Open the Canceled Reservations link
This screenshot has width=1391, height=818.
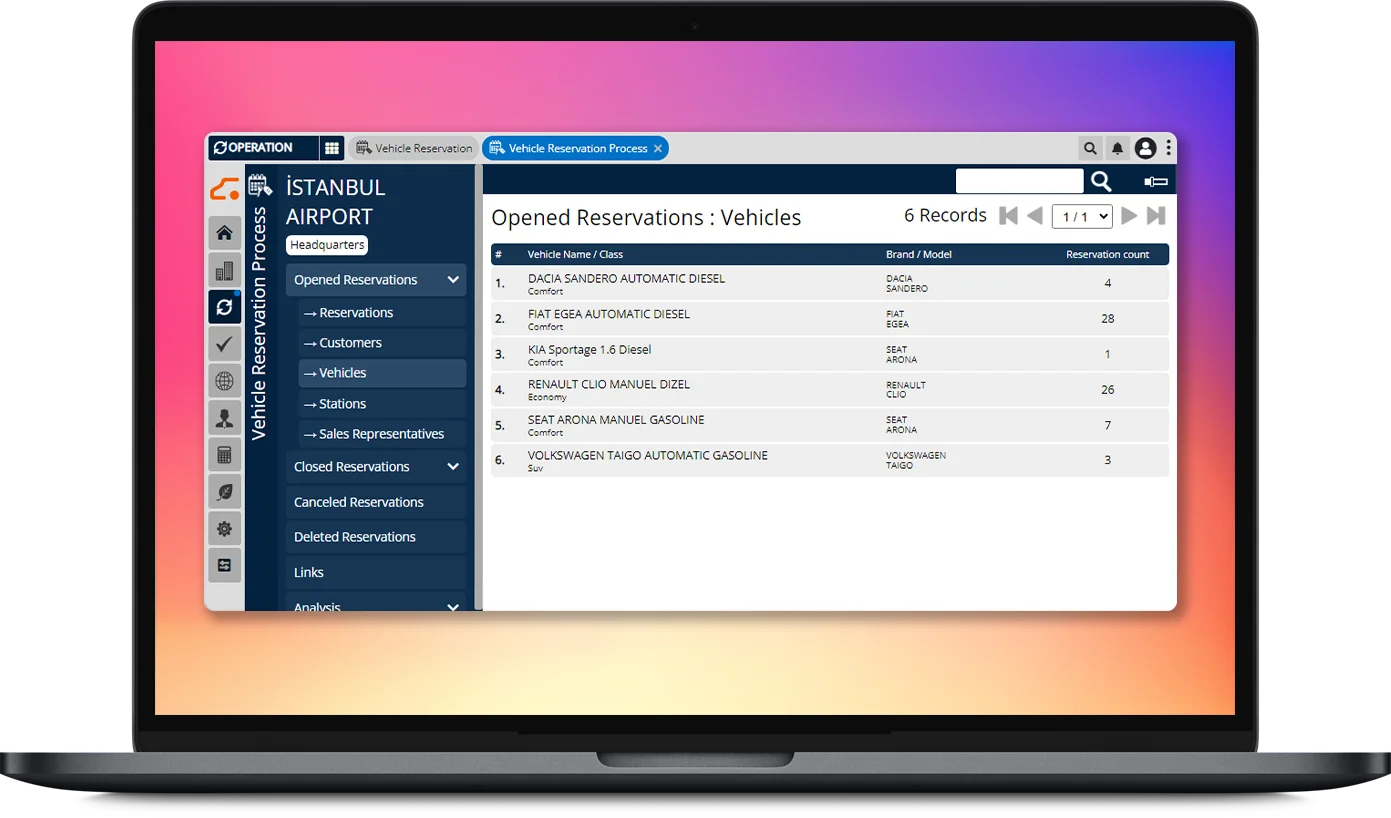(x=359, y=502)
